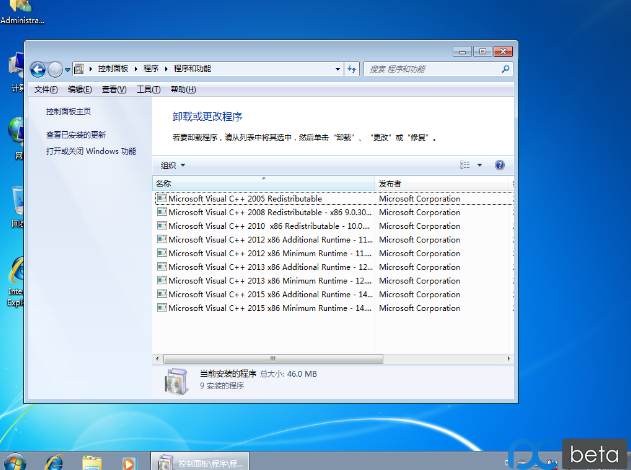This screenshot has height=470, width=631.
Task: Open Windows Media Player from taskbar
Action: pyautogui.click(x=128, y=463)
